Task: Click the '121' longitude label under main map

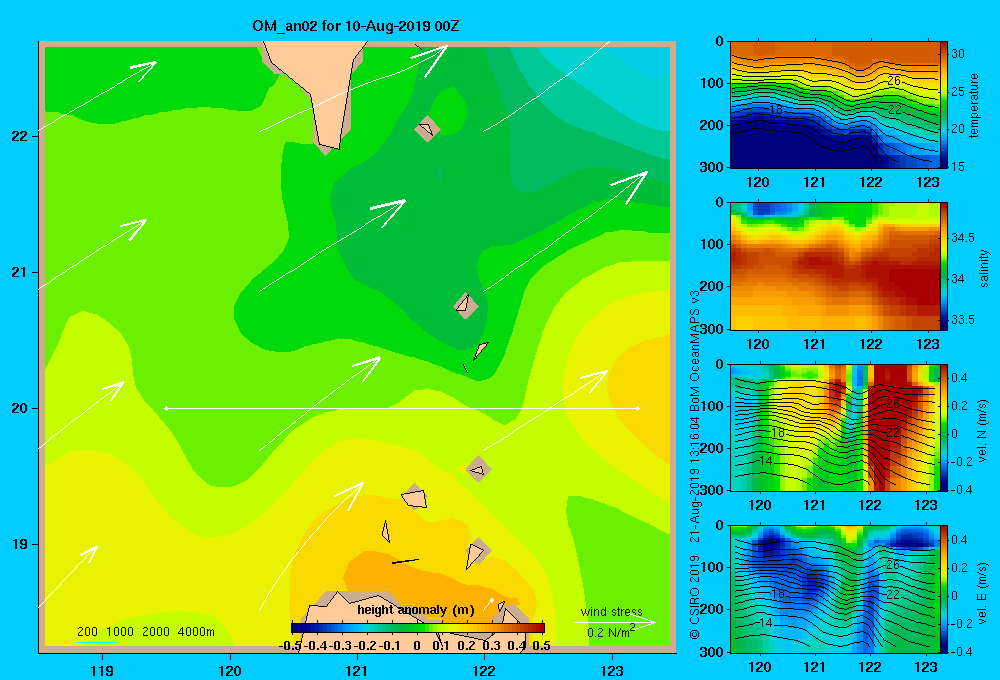Action: pos(357,670)
